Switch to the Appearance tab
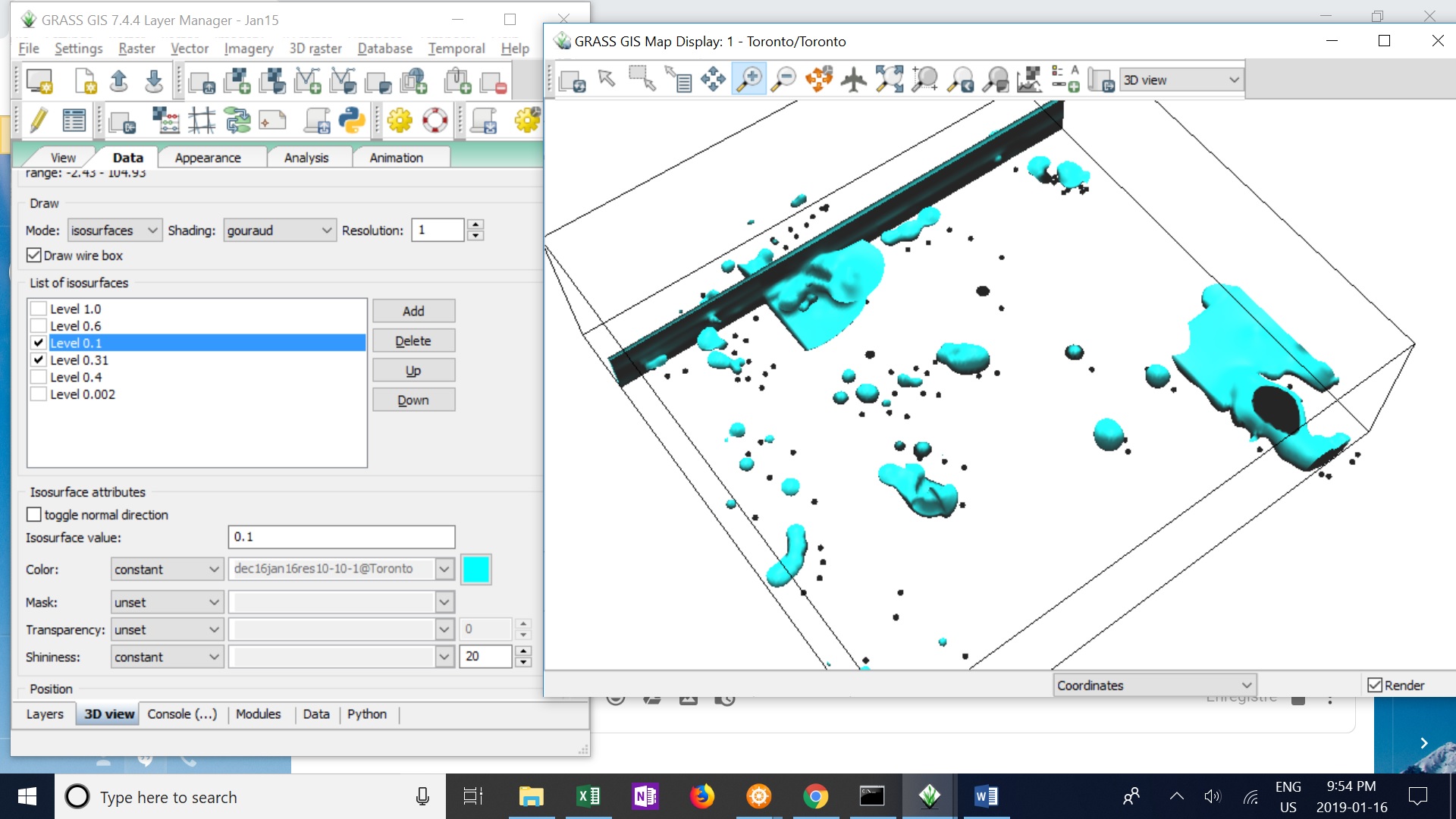Image resolution: width=1456 pixels, height=819 pixels. [208, 158]
